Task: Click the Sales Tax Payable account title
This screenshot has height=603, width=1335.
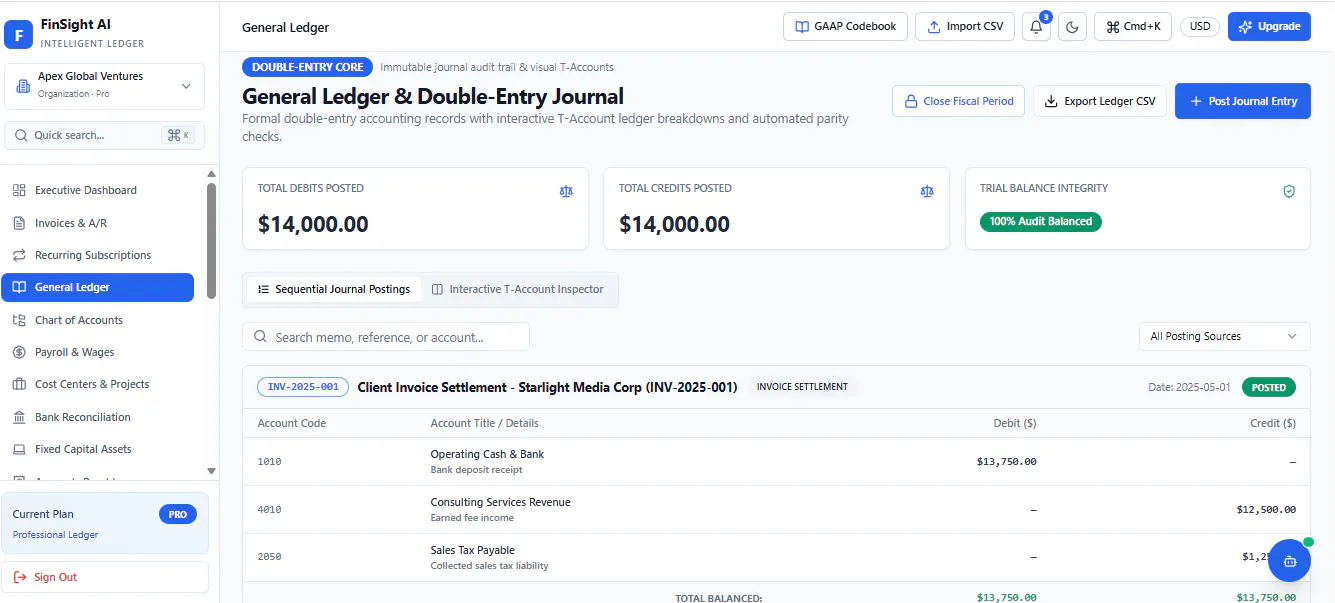Action: 473,550
